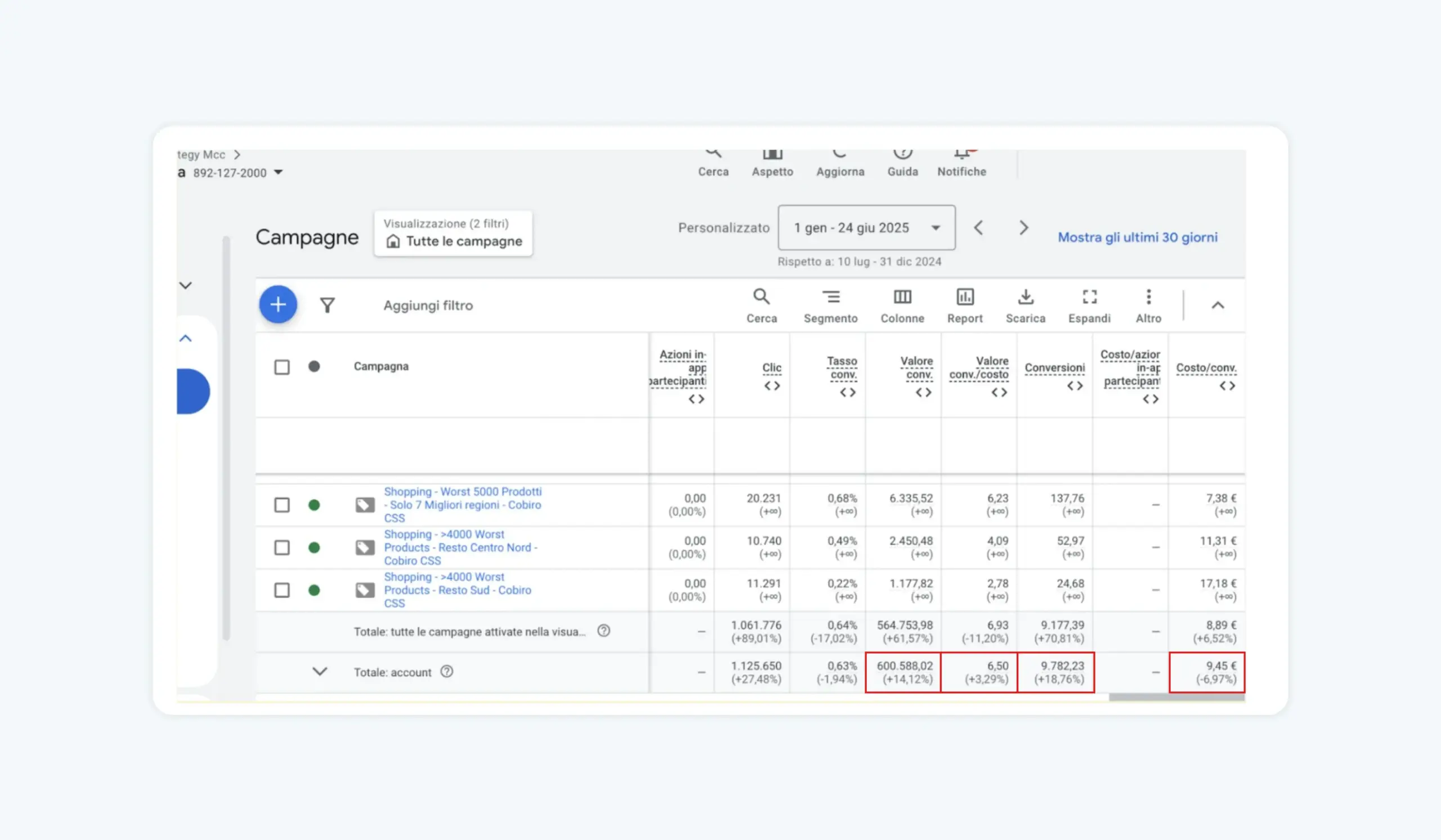Sort by the Costo/conv. column header

[x=1206, y=368]
